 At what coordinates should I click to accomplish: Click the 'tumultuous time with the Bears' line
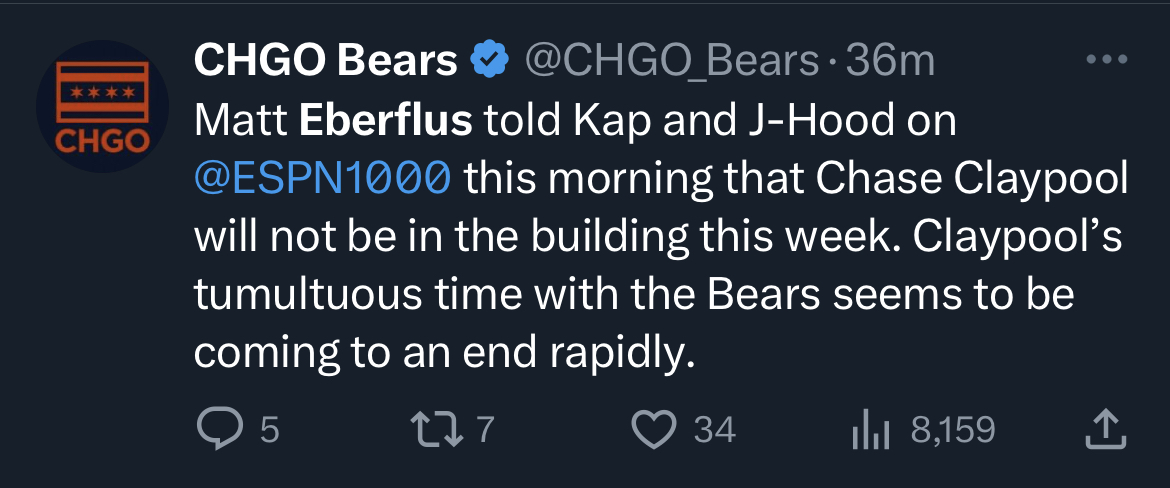coord(507,296)
